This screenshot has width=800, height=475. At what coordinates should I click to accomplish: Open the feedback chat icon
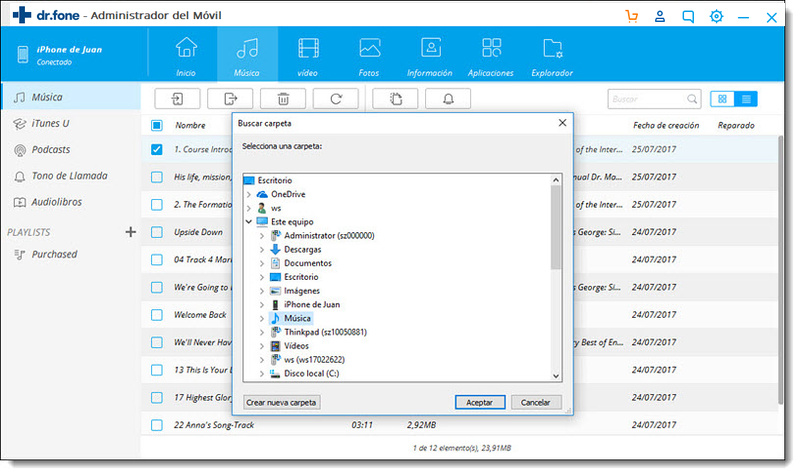[x=688, y=16]
